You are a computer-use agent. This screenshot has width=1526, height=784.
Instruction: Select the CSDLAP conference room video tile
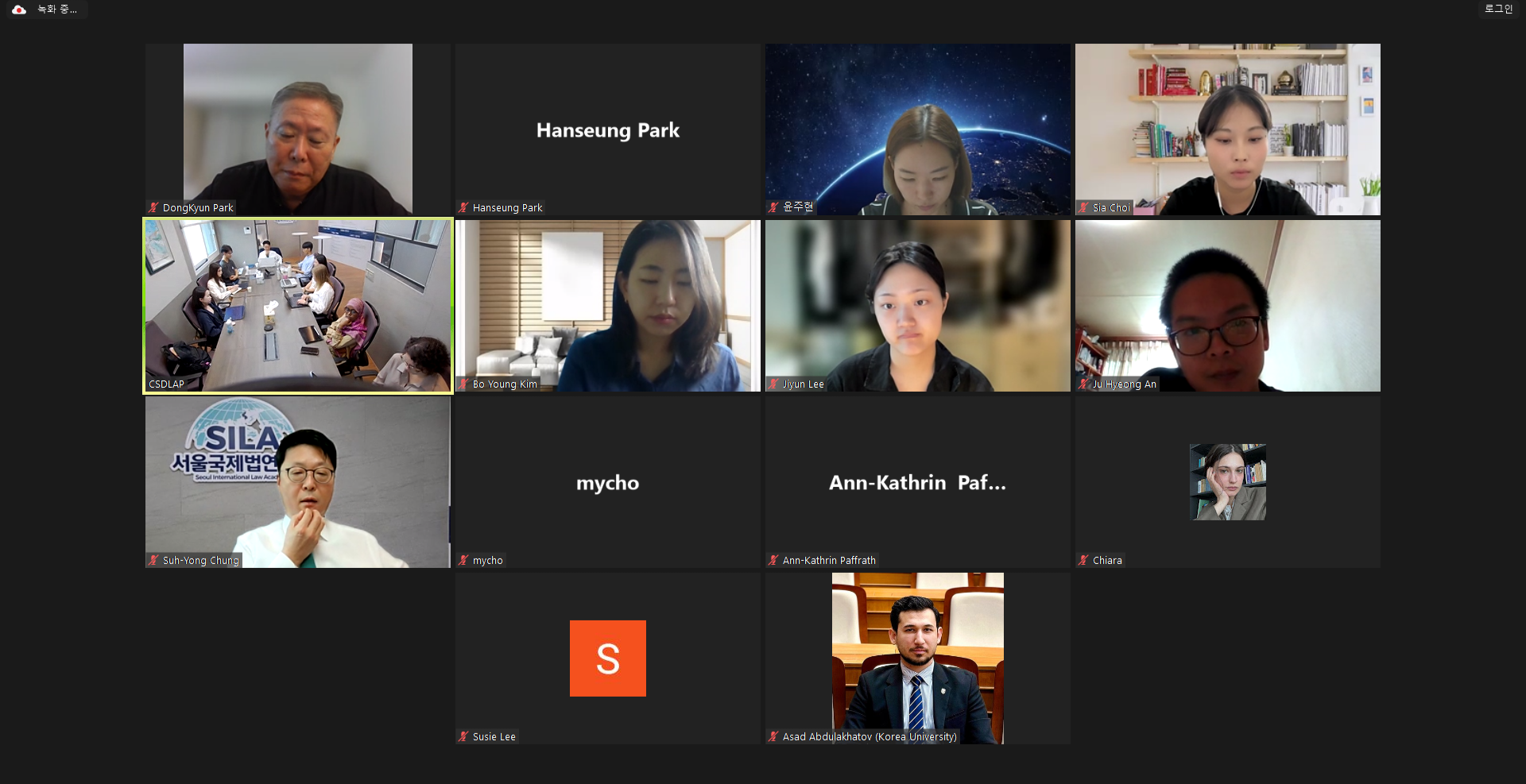[298, 306]
